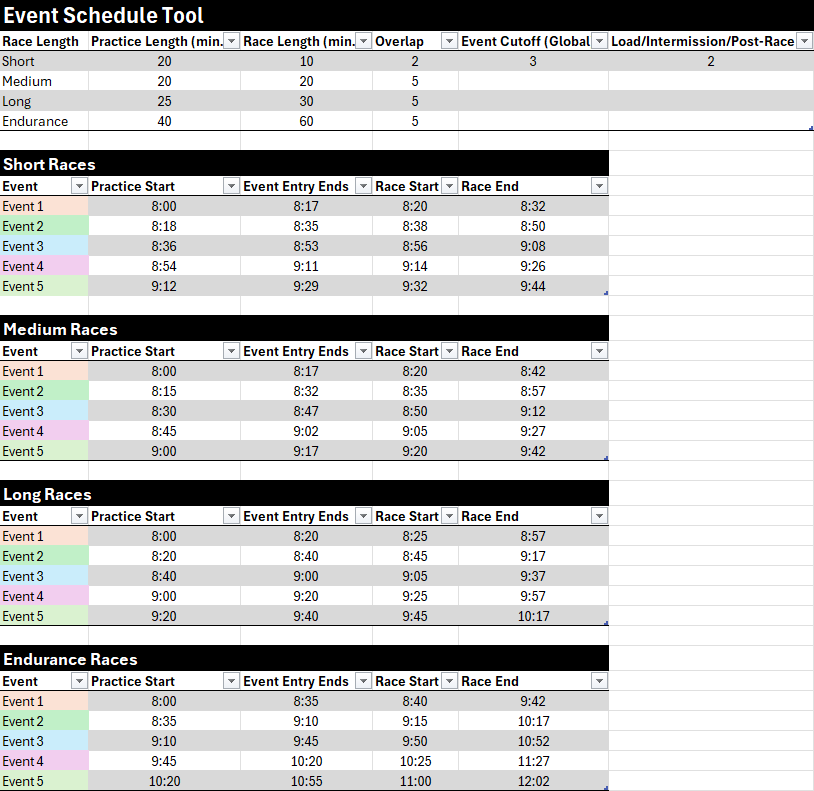
Task: Open Event filter dropdown in Endurance Races table
Action: coord(79,681)
